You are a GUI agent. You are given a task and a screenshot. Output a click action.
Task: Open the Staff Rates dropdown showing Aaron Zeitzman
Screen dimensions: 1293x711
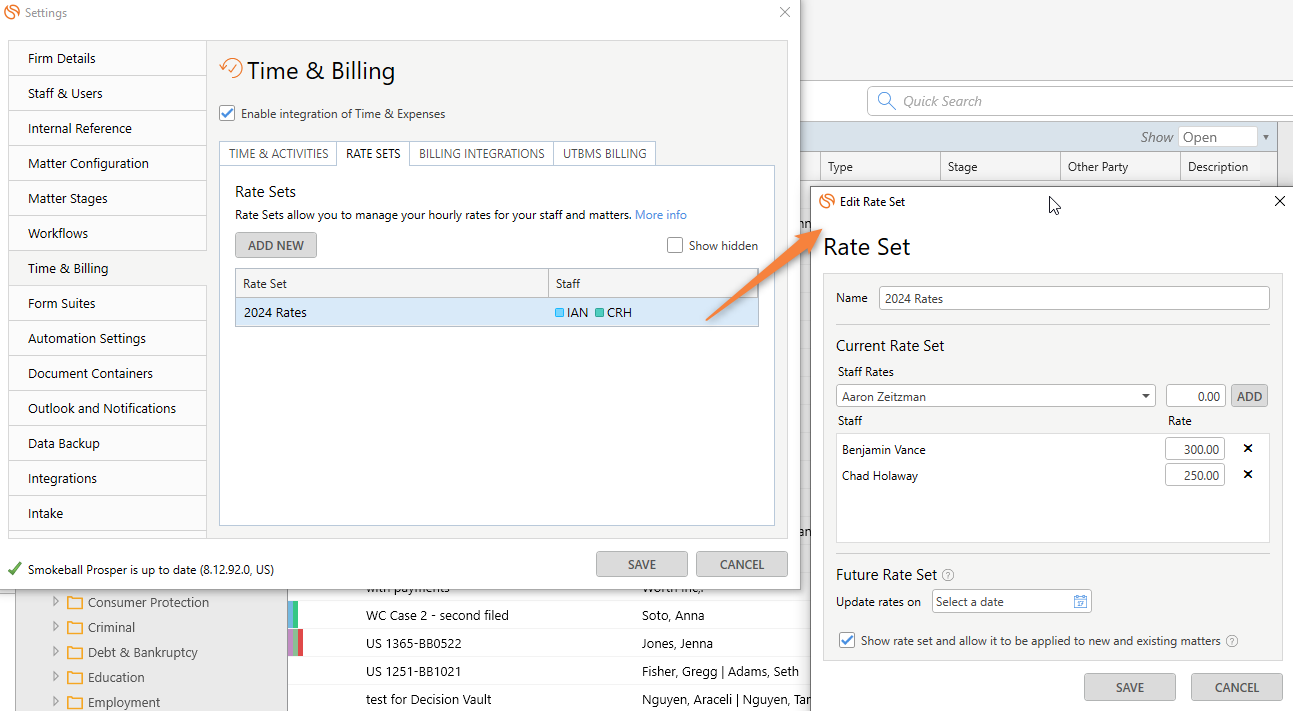[996, 396]
